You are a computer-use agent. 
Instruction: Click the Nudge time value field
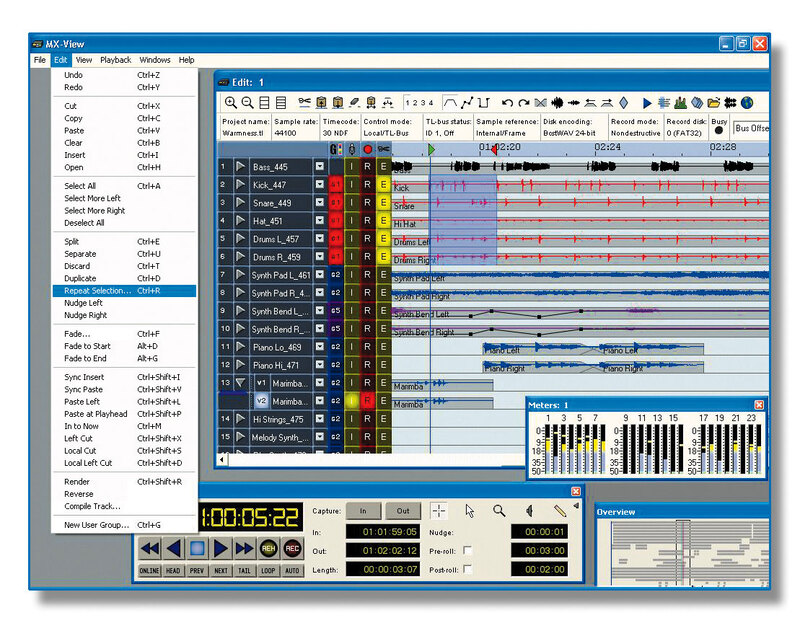(x=539, y=532)
